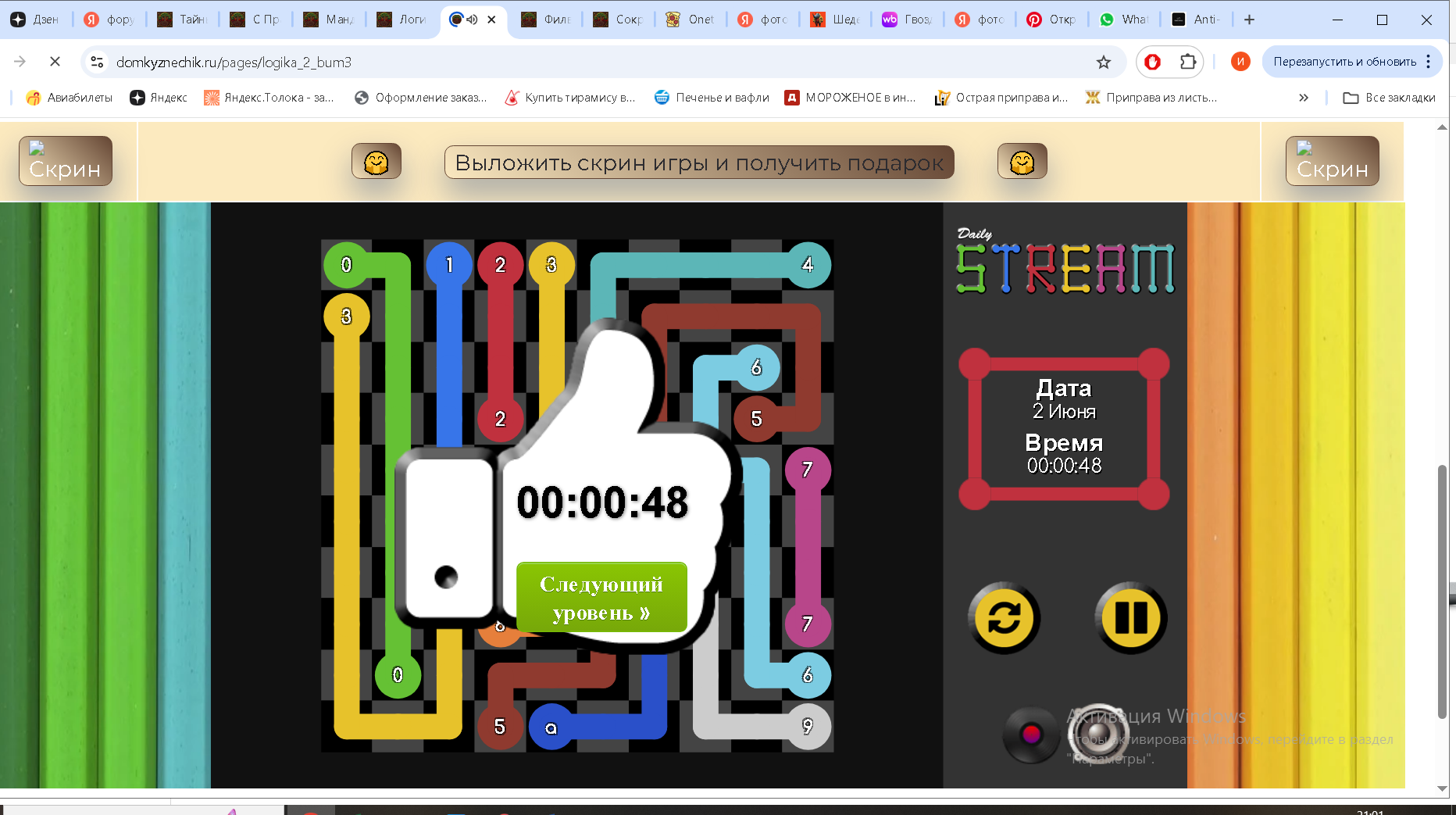Open the МОРОЖЕНОЕ bookmark

click(850, 98)
